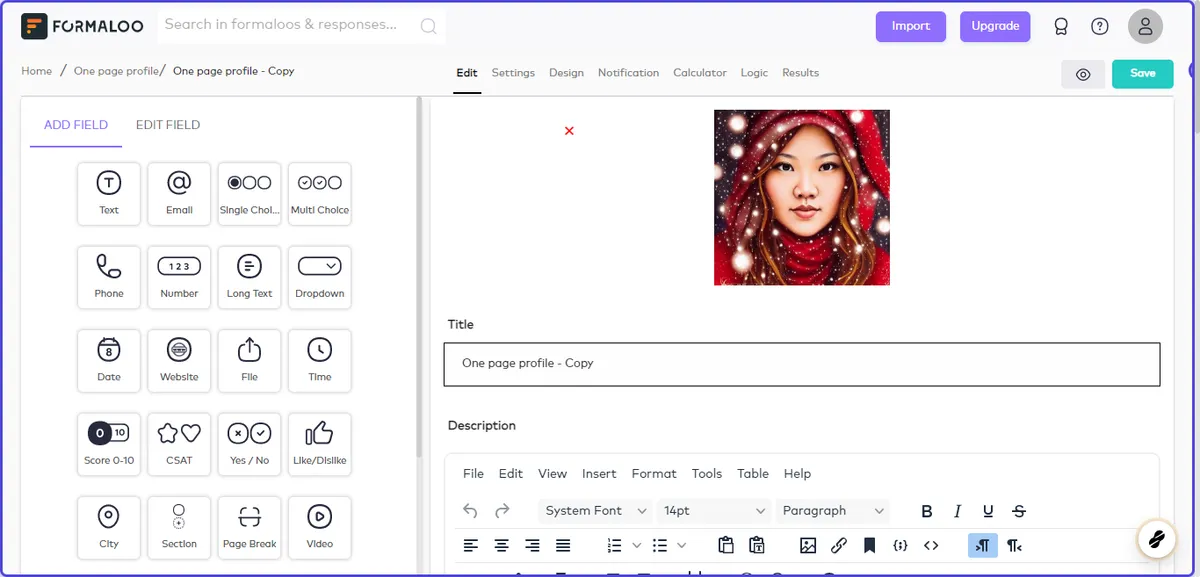Switch to the Settings tab
The height and width of the screenshot is (577, 1200).
[x=513, y=73]
